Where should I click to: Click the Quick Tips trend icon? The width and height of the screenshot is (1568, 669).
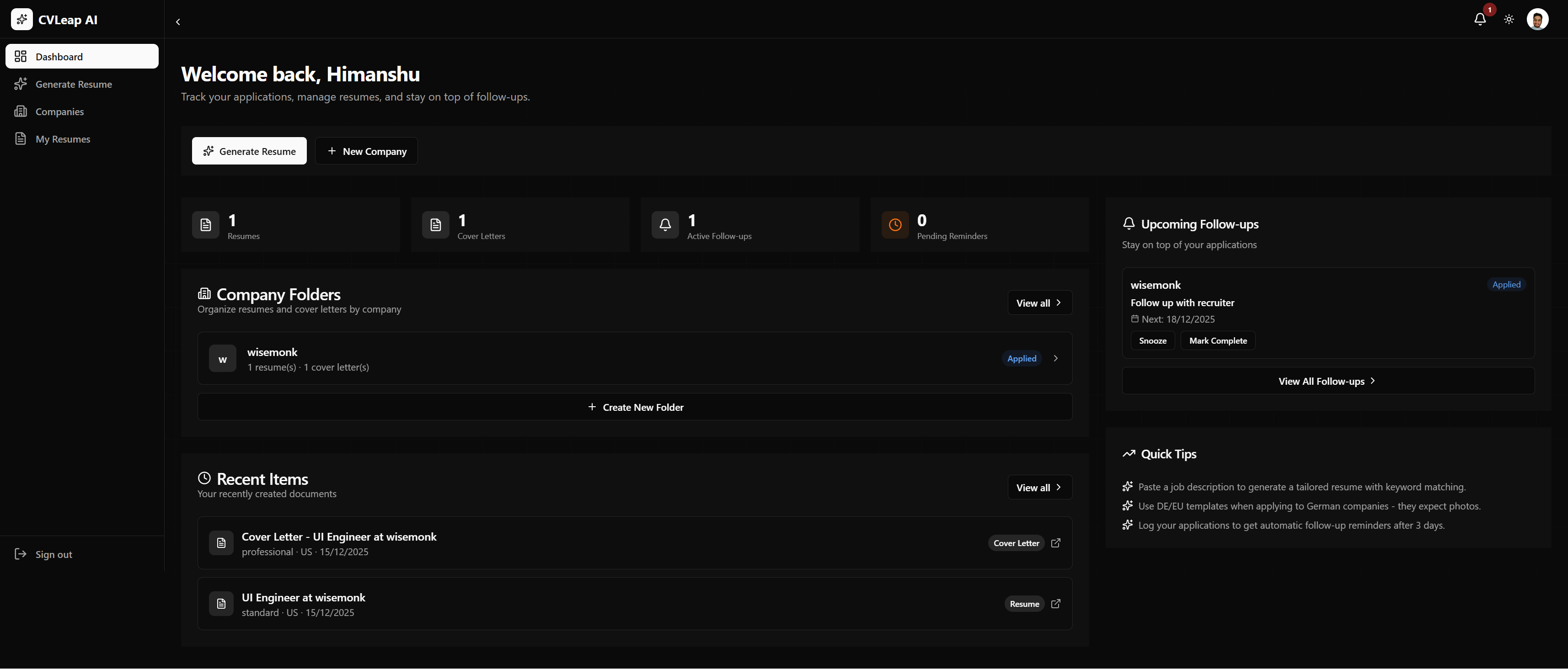[1129, 454]
